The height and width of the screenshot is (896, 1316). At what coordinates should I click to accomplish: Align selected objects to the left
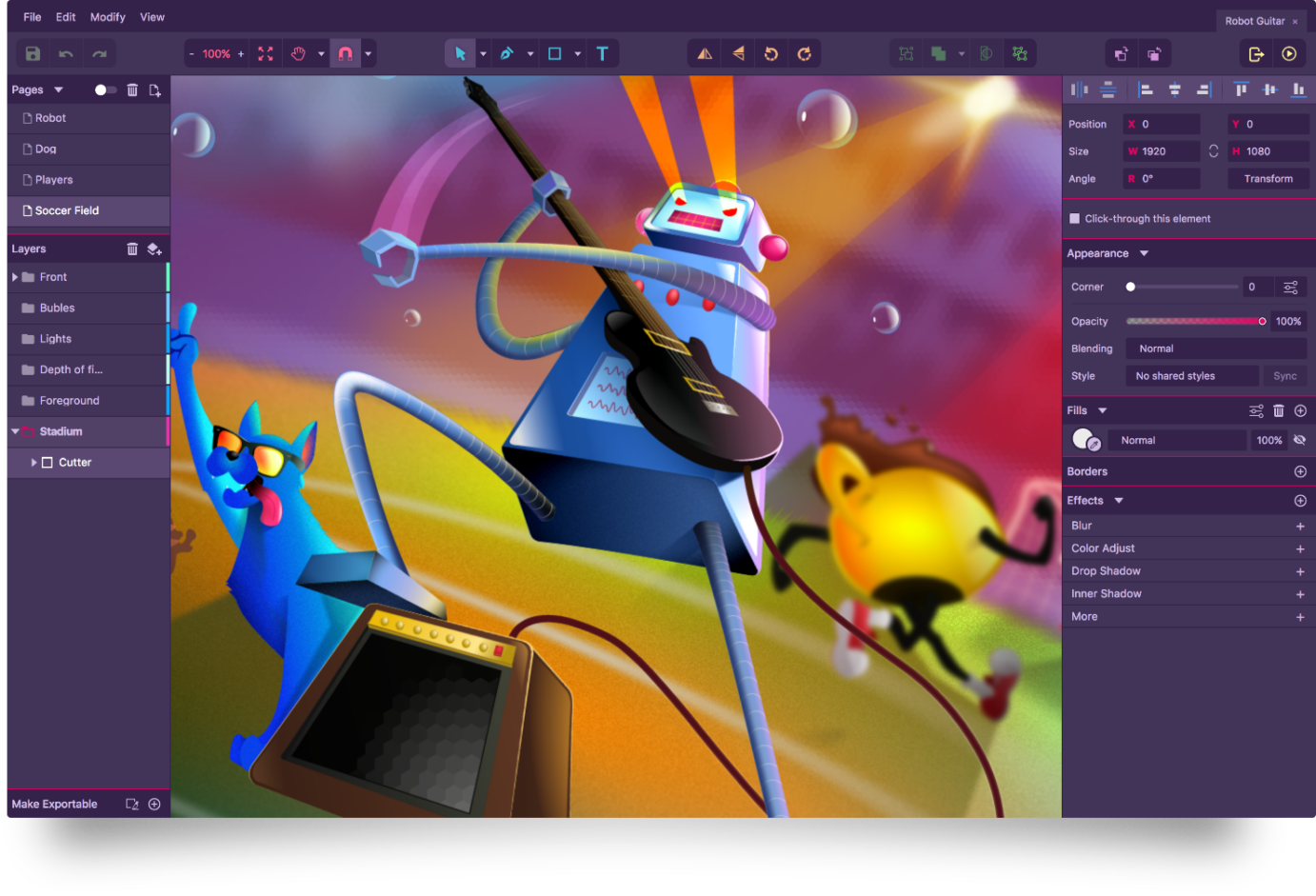1147,89
